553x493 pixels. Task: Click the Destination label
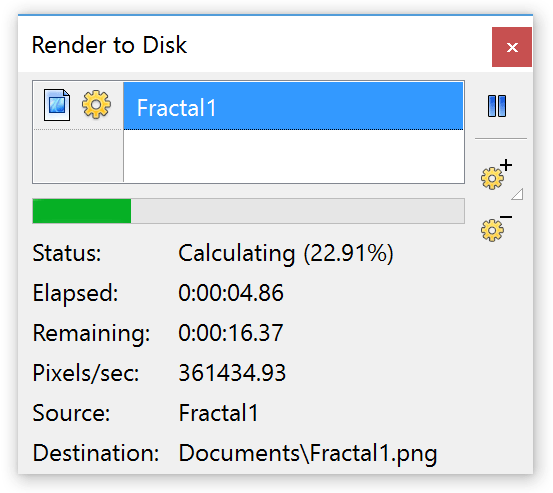click(96, 453)
